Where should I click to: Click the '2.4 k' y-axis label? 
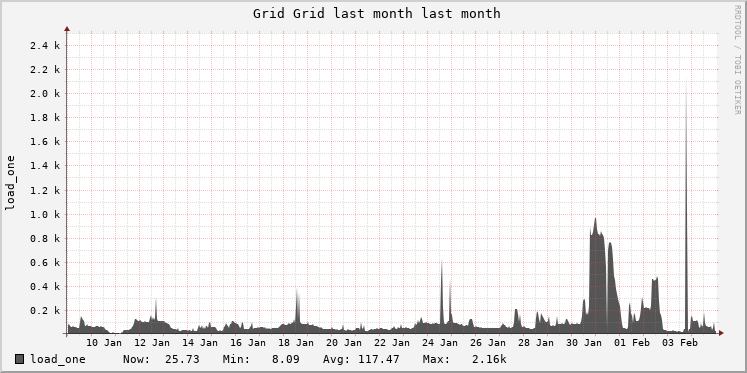45,46
